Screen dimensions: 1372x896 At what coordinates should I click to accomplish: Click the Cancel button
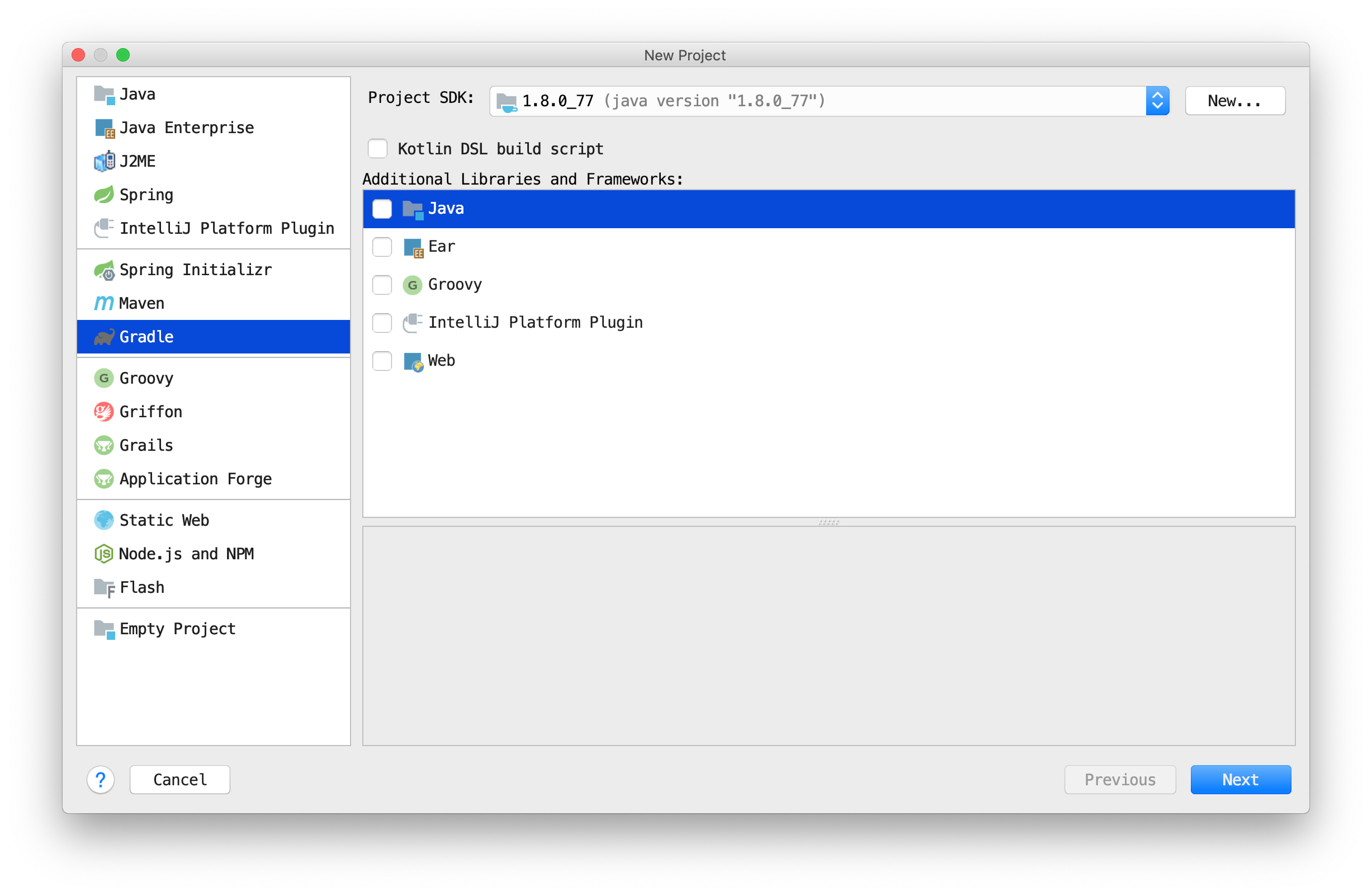point(180,780)
